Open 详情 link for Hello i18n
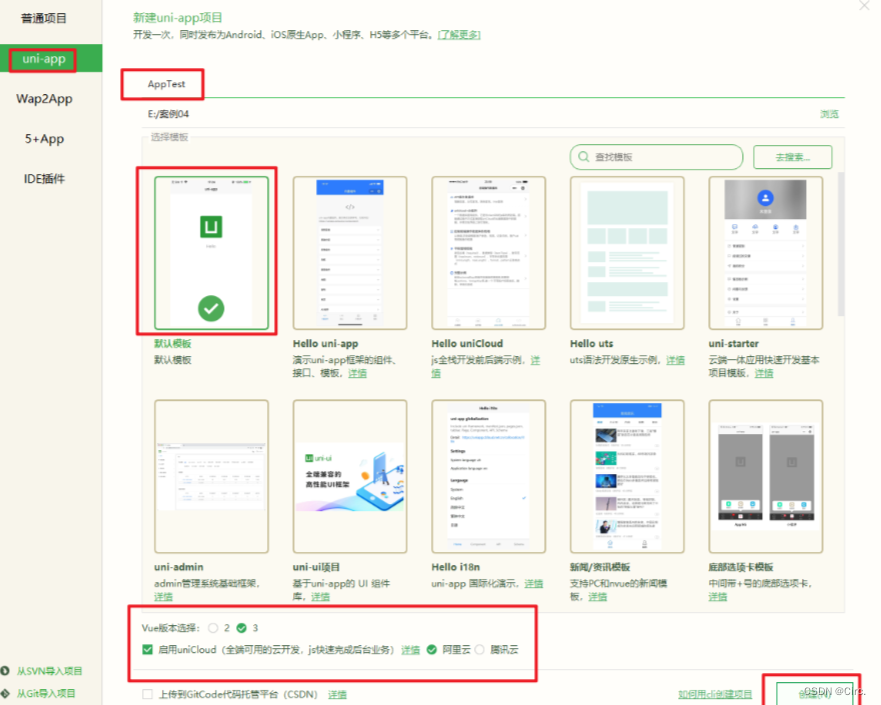This screenshot has height=705, width=881. (534, 584)
